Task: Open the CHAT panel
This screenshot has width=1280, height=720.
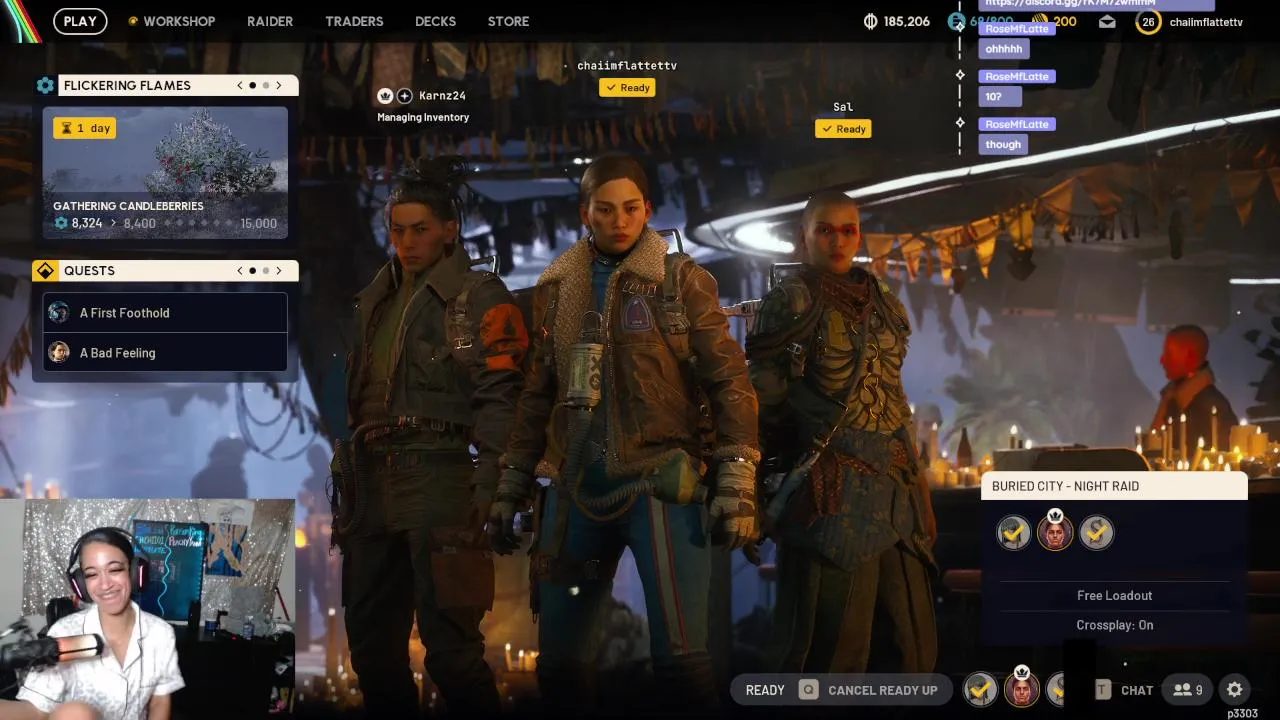Action: (x=1125, y=690)
